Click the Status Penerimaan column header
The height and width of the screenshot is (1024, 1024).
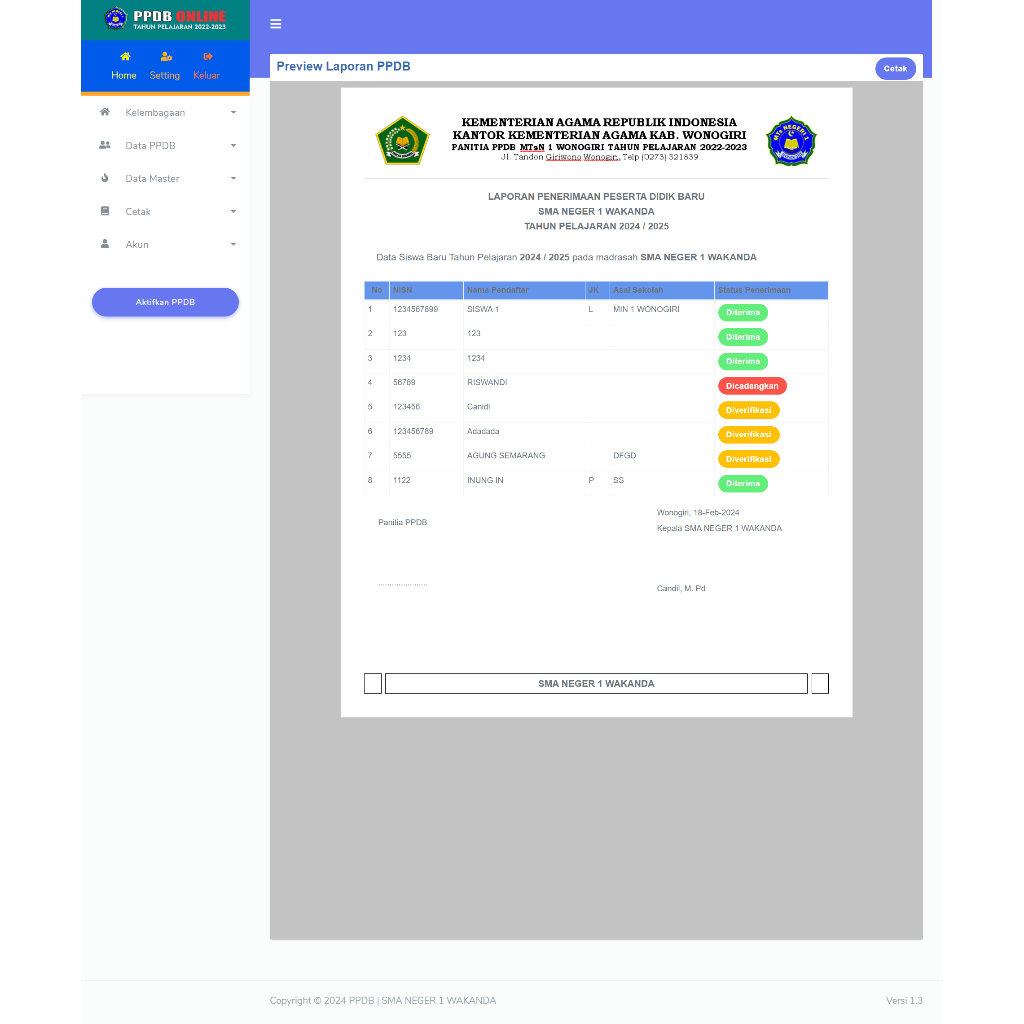pyautogui.click(x=771, y=290)
